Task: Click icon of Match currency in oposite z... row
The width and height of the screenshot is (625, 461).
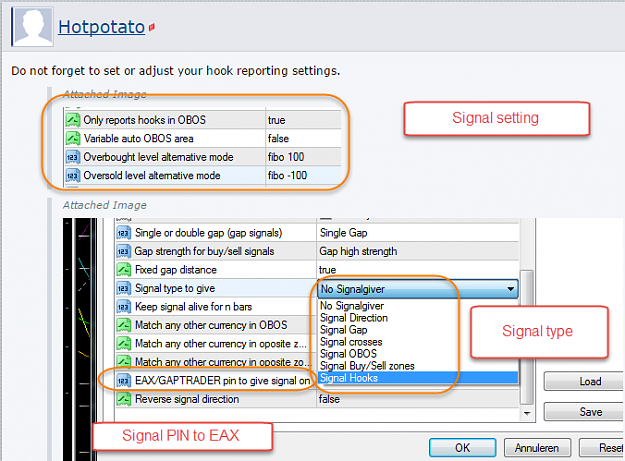Action: 124,343
